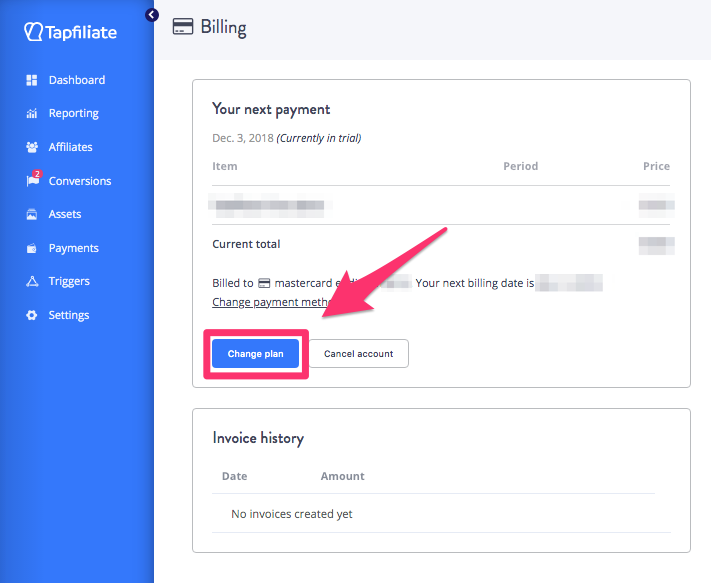This screenshot has height=583, width=711.
Task: Click the Dashboard grid icon
Action: (x=32, y=80)
